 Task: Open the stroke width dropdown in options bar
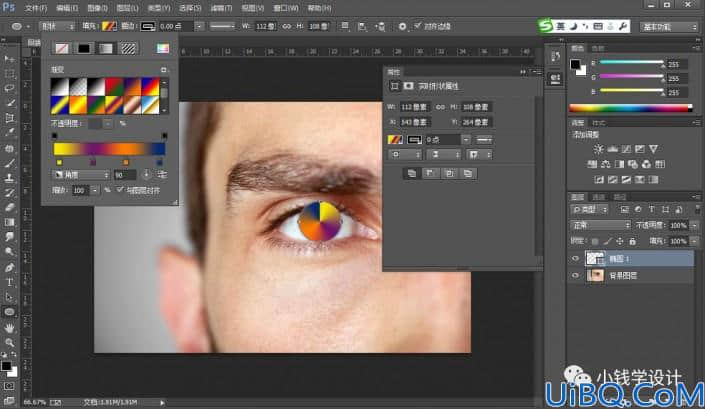[x=199, y=27]
